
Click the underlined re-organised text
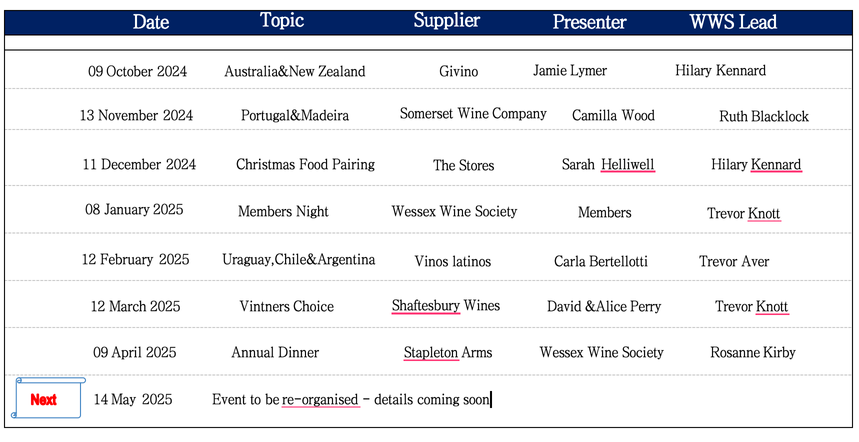tap(320, 400)
